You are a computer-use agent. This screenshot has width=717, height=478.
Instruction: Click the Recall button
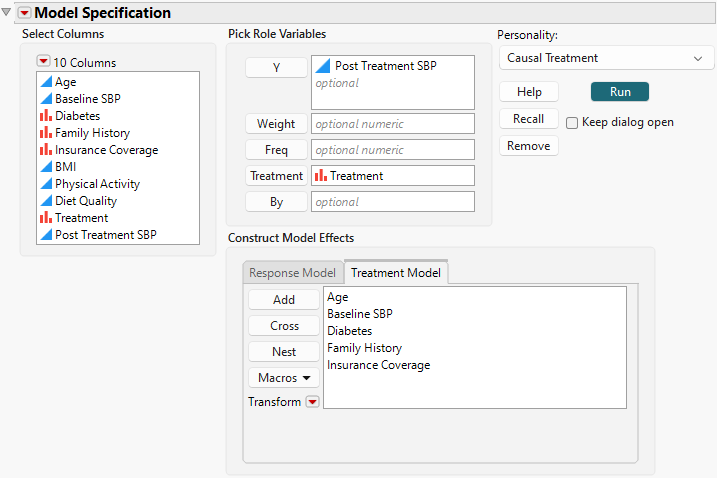(x=529, y=119)
